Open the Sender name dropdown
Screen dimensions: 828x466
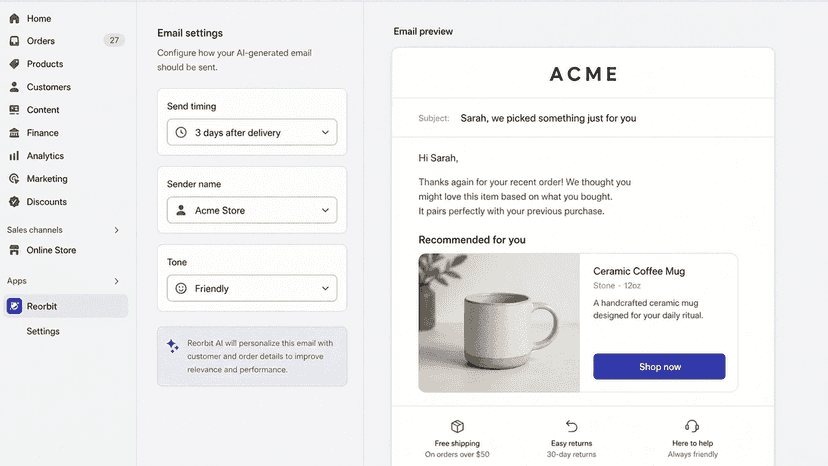point(252,210)
